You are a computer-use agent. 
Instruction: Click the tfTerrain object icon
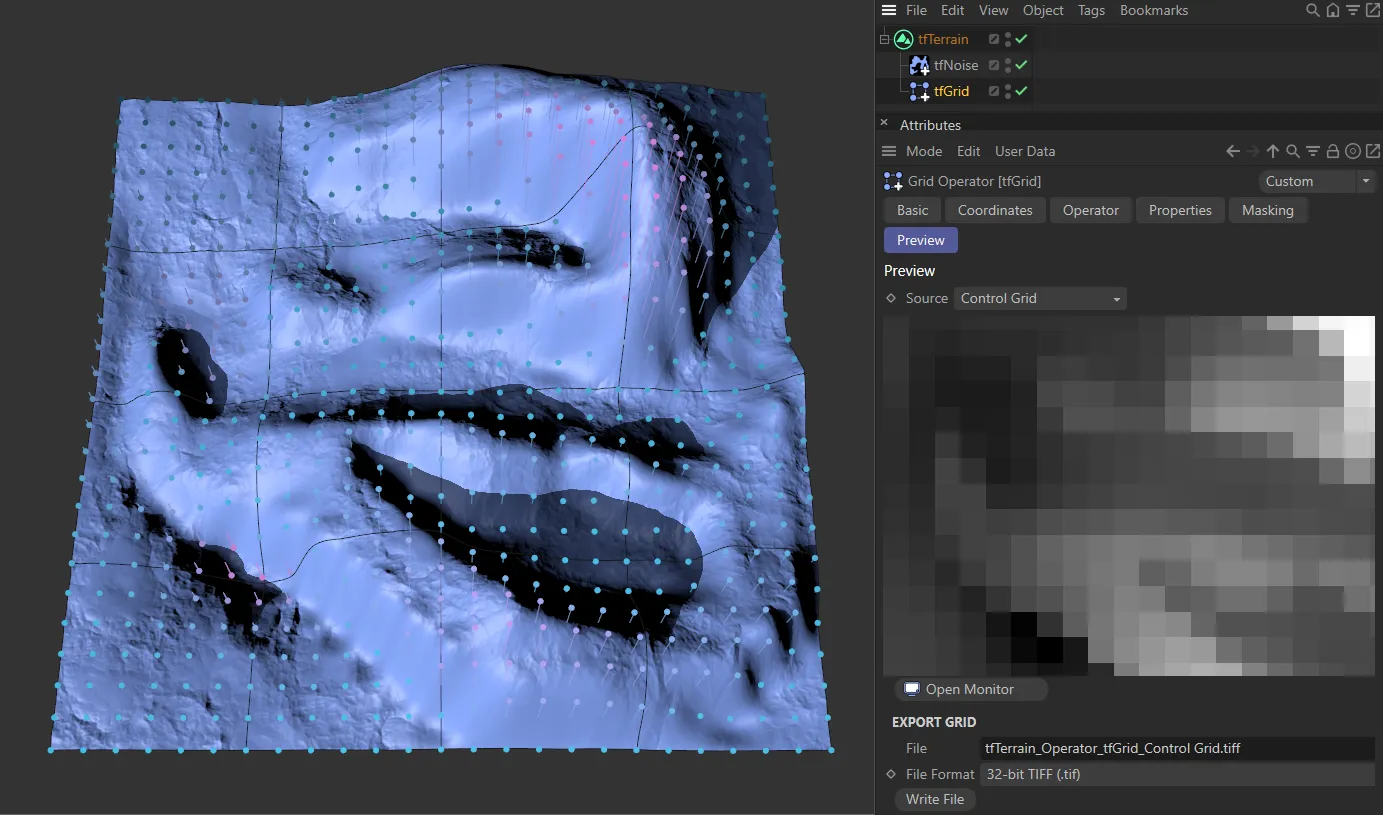(903, 39)
